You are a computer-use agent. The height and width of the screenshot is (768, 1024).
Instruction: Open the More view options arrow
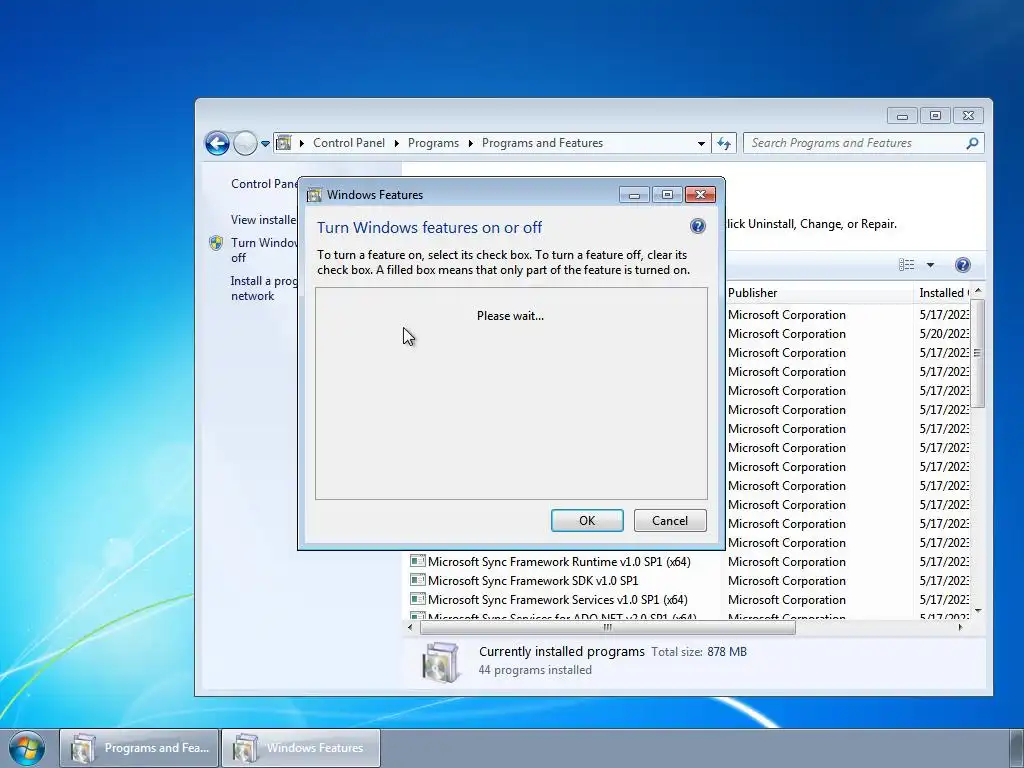[x=930, y=264]
